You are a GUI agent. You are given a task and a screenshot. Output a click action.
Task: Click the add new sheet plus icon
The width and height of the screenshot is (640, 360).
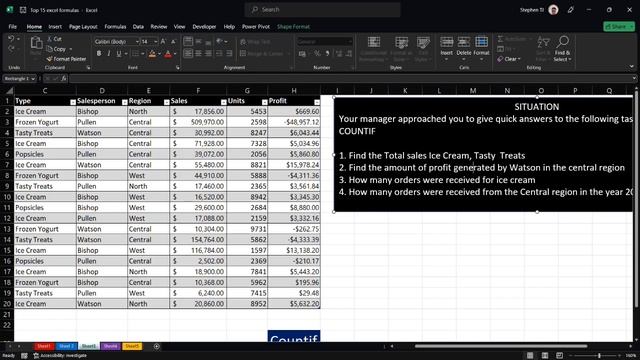(x=157, y=346)
